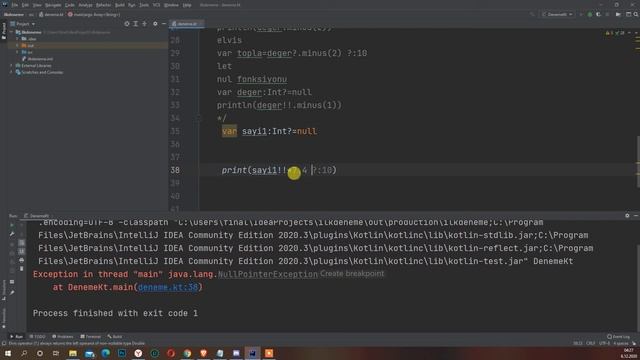Click the warnings inspection indicator
The height and width of the screenshot is (360, 640).
[614, 33]
